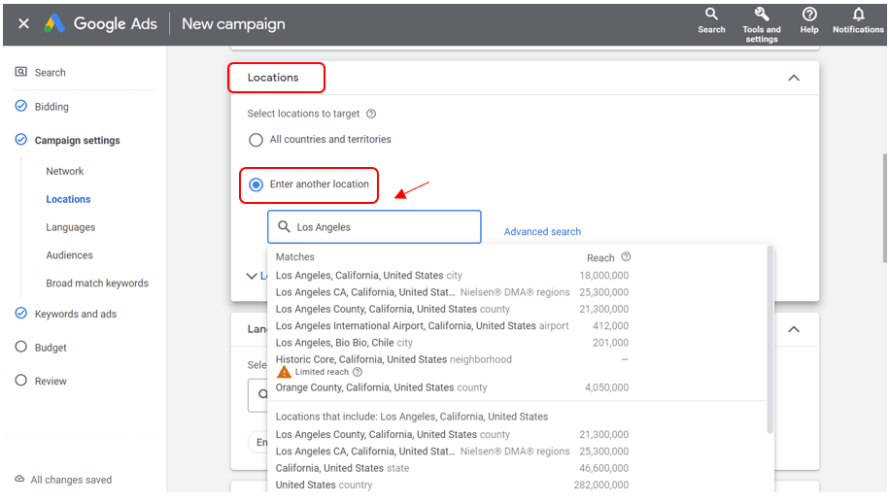Image resolution: width=889 pixels, height=502 pixels.
Task: Click the Locations section heading
Action: pos(273,78)
